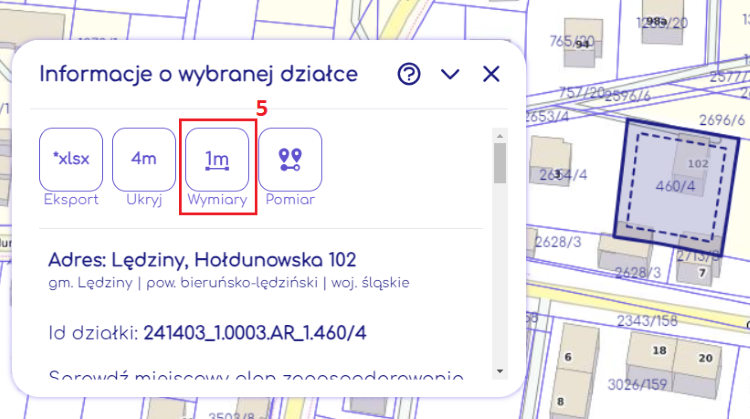Click parcel label 2696/6 on the map
Screen dimensions: 750x419
pyautogui.click(x=722, y=120)
